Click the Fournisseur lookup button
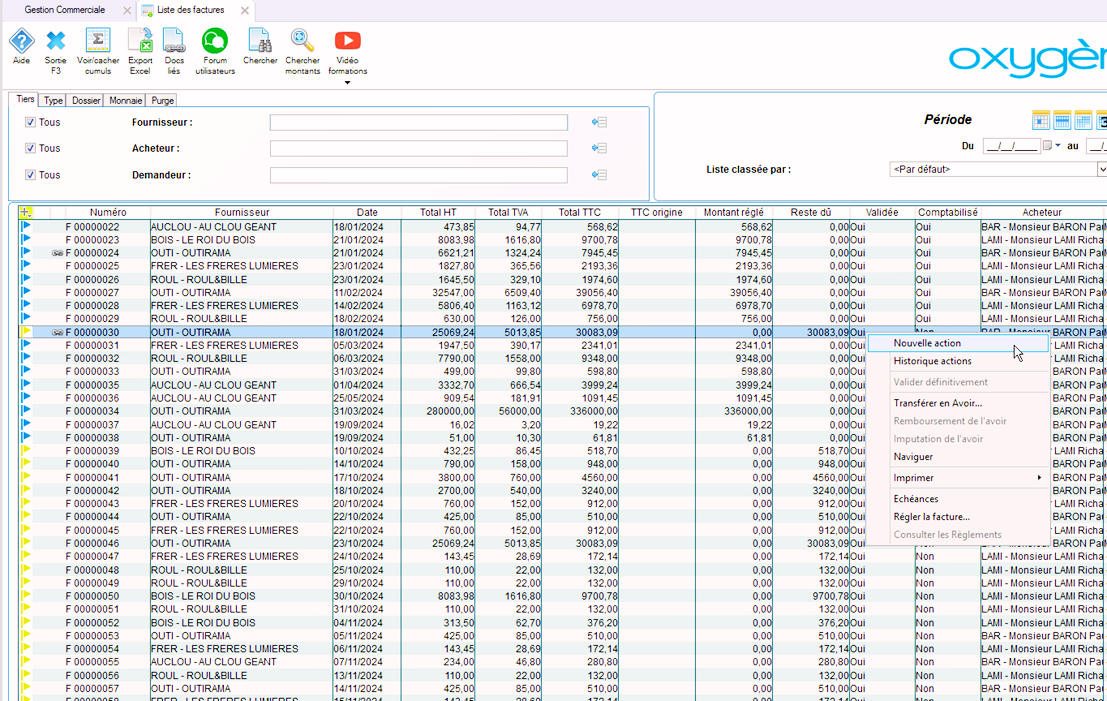Image resolution: width=1107 pixels, height=701 pixels. click(x=599, y=123)
